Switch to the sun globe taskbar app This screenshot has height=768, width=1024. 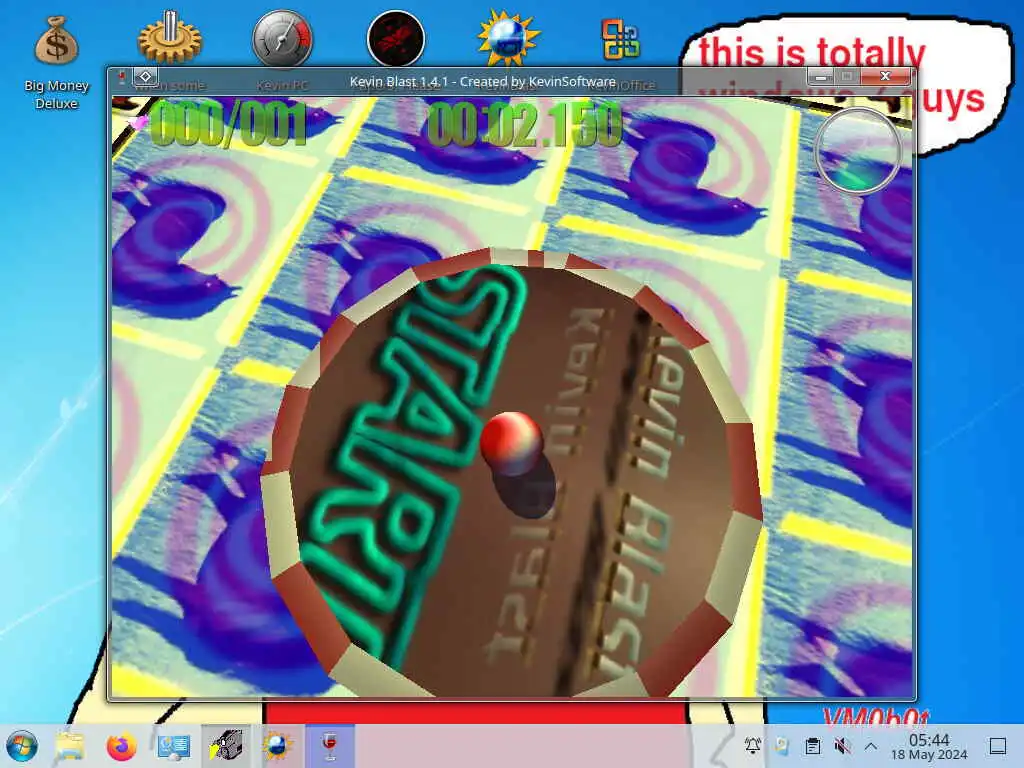(278, 746)
